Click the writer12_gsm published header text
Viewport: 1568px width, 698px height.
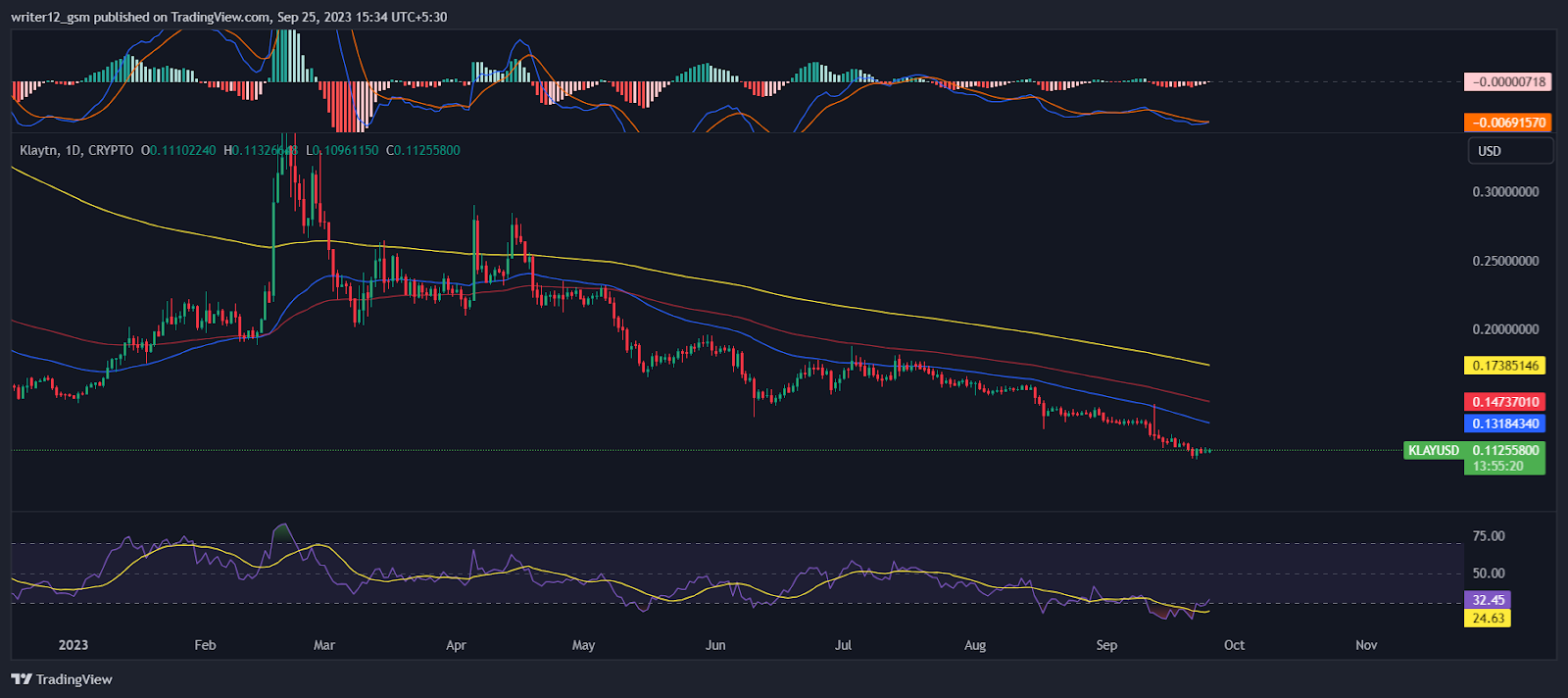pos(228,17)
